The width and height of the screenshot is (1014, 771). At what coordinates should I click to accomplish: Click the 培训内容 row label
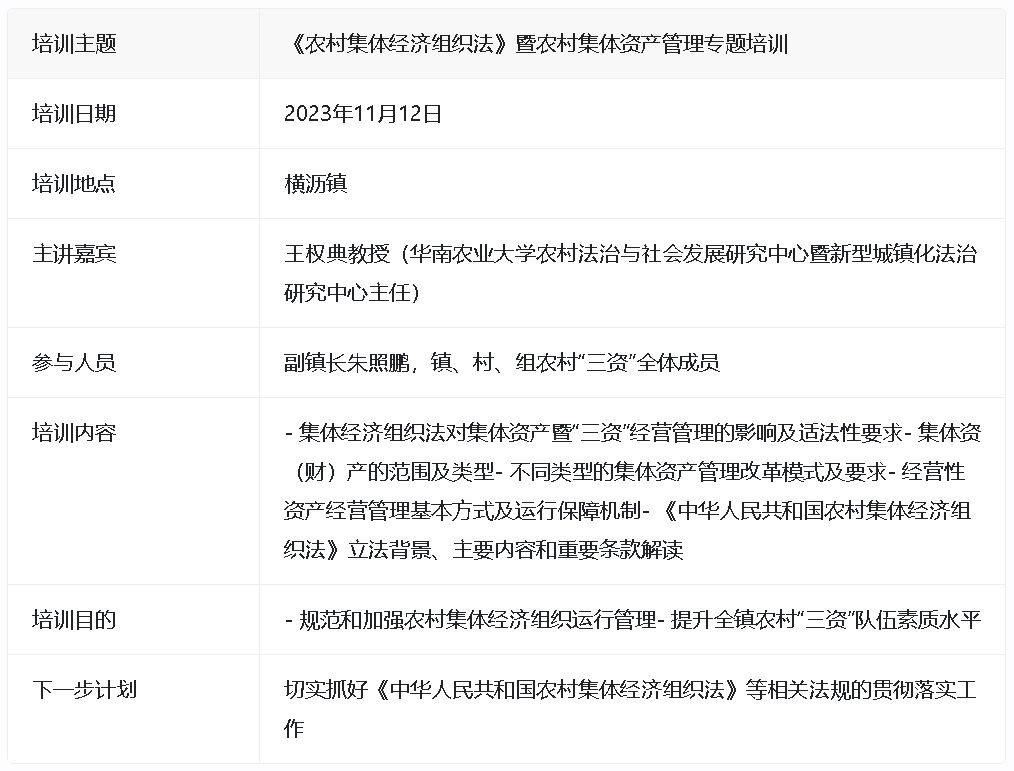tap(74, 433)
